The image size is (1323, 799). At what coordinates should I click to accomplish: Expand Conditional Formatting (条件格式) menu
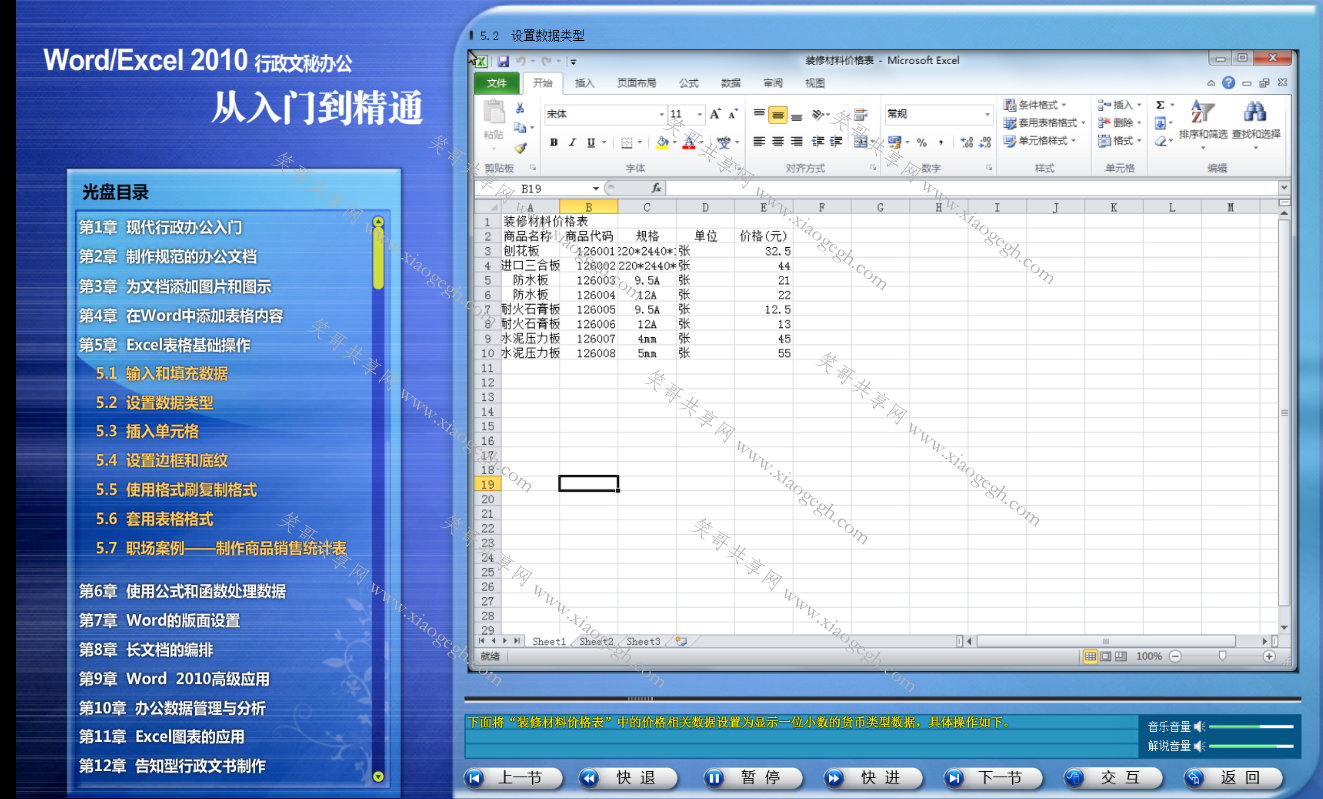pos(1035,105)
